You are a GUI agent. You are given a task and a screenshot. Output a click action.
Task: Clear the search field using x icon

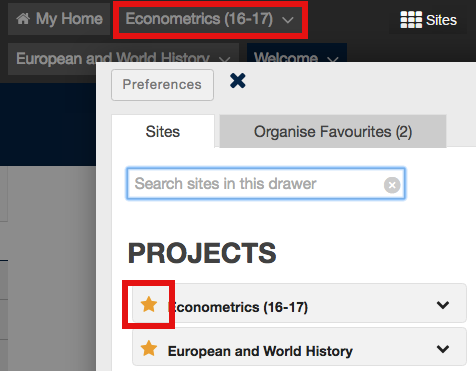(x=392, y=185)
